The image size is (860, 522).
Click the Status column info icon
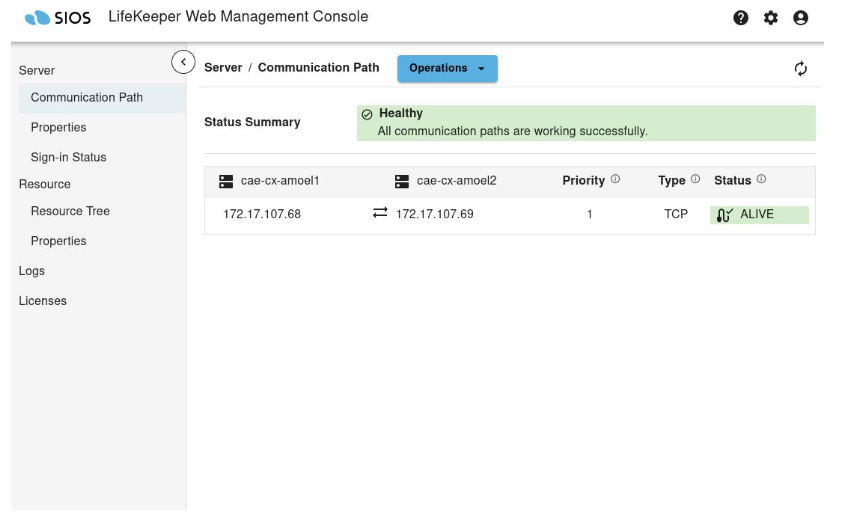(761, 180)
